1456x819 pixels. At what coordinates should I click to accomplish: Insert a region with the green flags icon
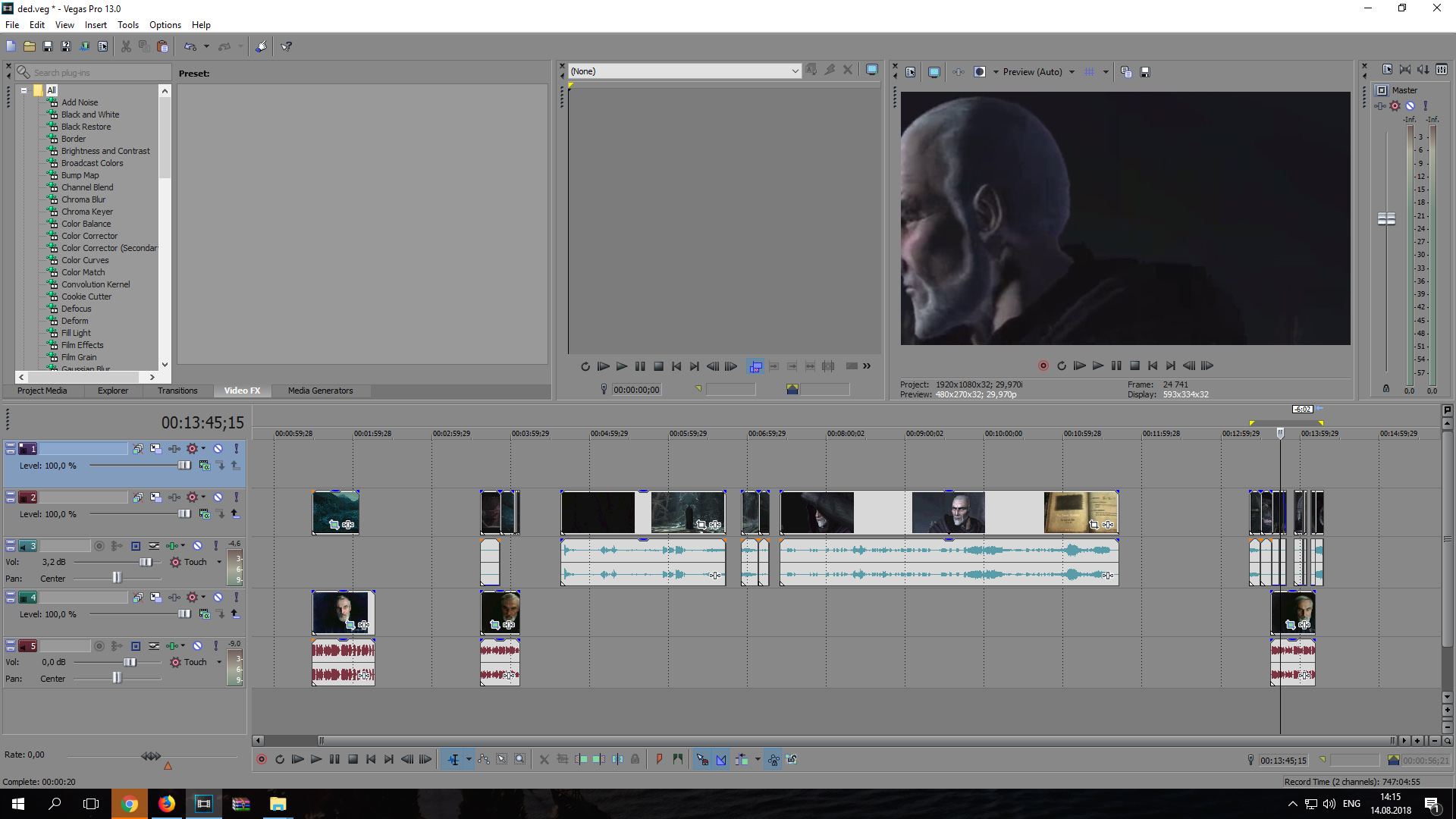click(678, 759)
